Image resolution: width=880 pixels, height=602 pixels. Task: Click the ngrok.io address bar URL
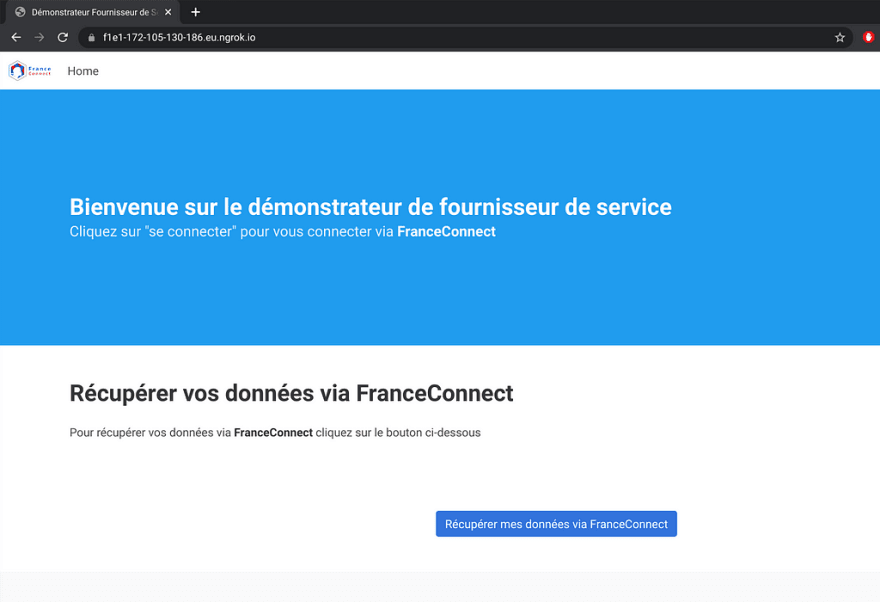pos(179,38)
